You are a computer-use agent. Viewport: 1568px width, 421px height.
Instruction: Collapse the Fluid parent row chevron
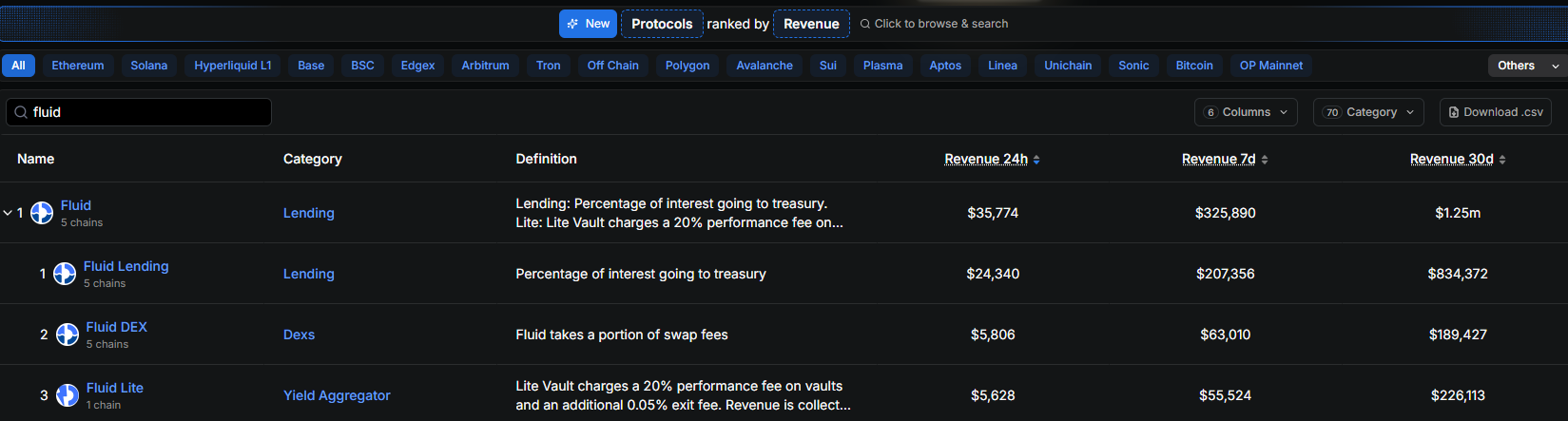(x=8, y=213)
